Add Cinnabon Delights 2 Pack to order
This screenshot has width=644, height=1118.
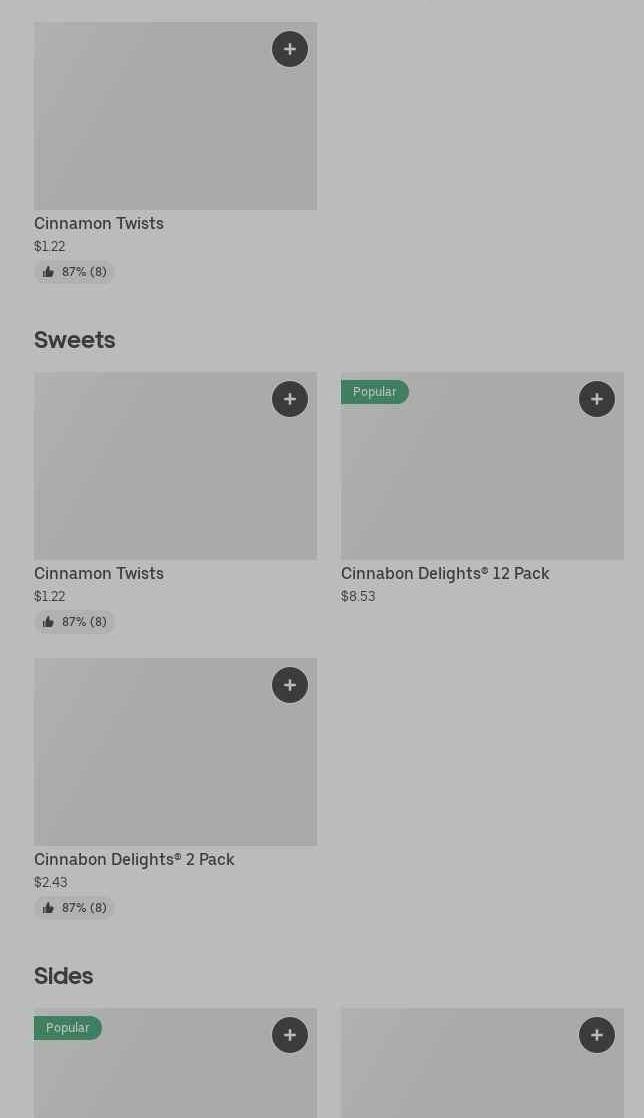[290, 685]
